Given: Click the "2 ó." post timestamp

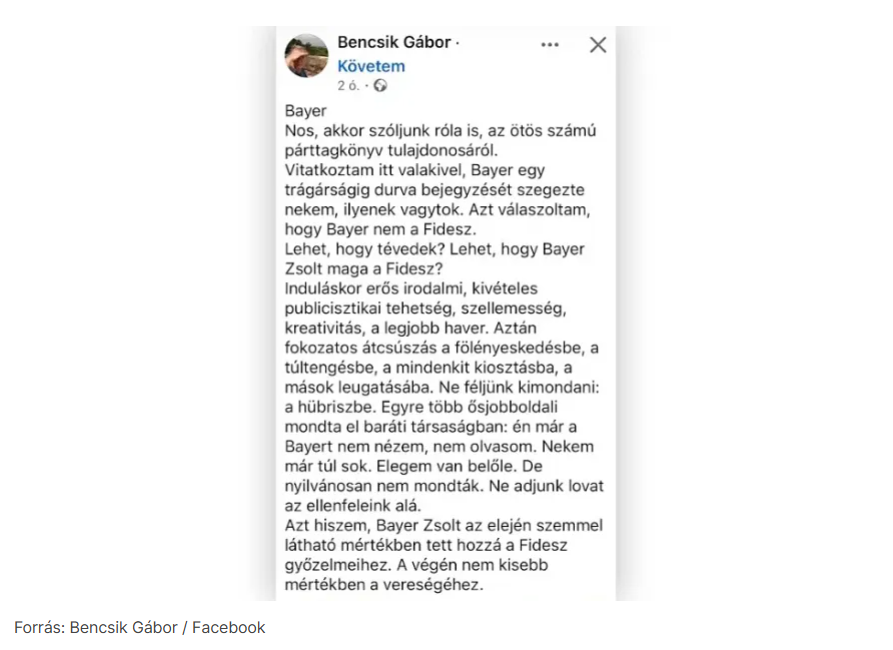Looking at the screenshot, I should (x=348, y=86).
